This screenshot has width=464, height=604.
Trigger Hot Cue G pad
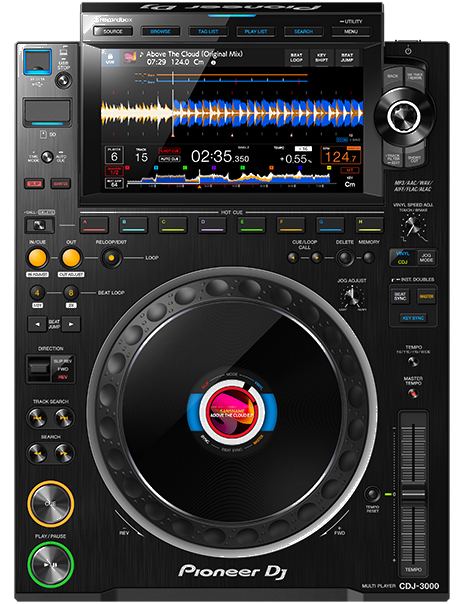tap(330, 225)
